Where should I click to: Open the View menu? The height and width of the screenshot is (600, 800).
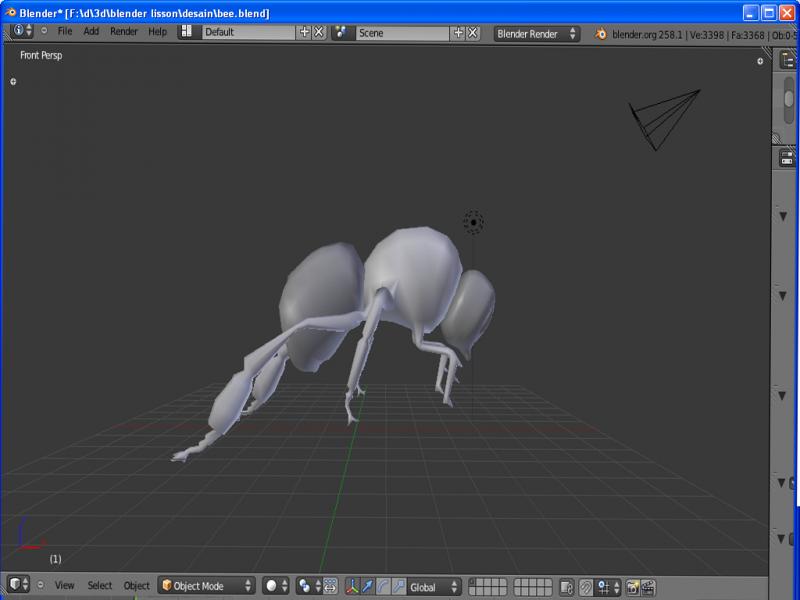click(65, 585)
